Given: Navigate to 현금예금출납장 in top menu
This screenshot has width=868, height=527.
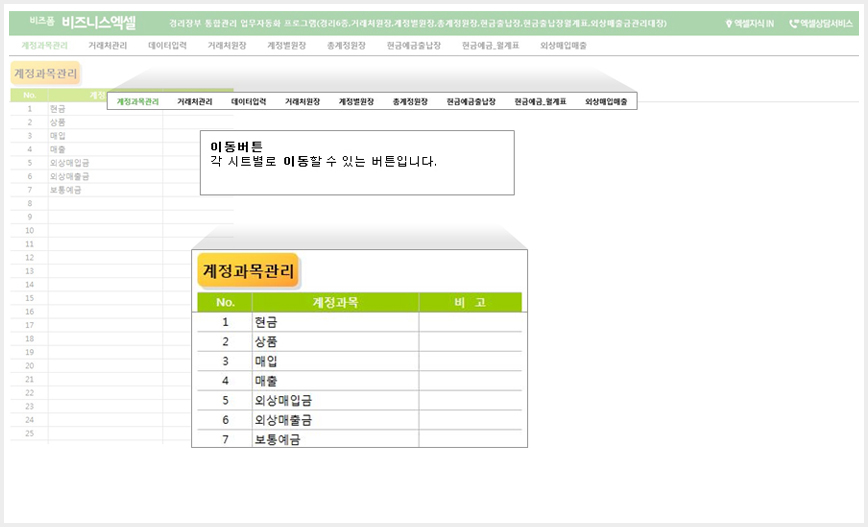Looking at the screenshot, I should coord(414,45).
